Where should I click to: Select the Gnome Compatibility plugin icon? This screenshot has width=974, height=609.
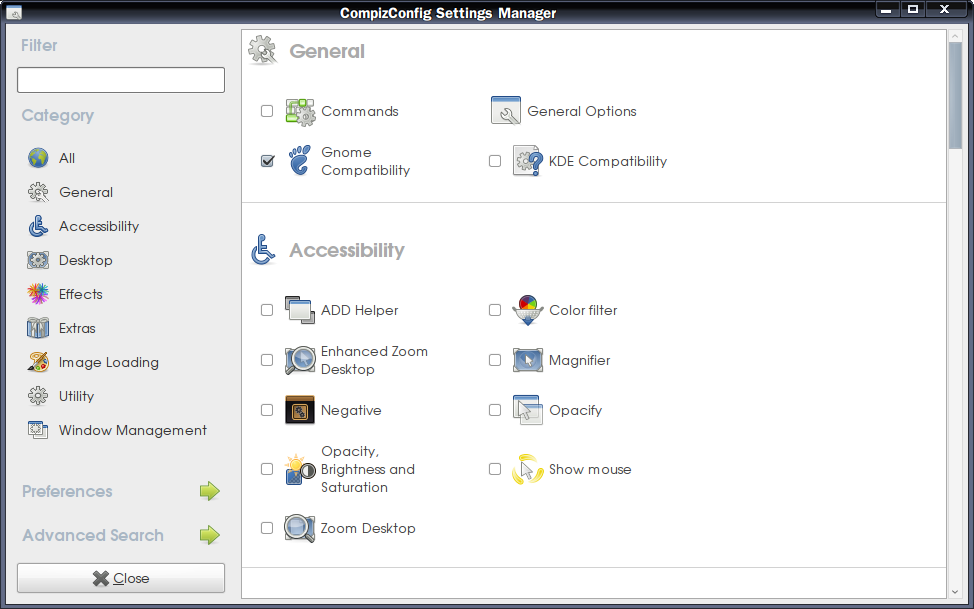point(299,160)
